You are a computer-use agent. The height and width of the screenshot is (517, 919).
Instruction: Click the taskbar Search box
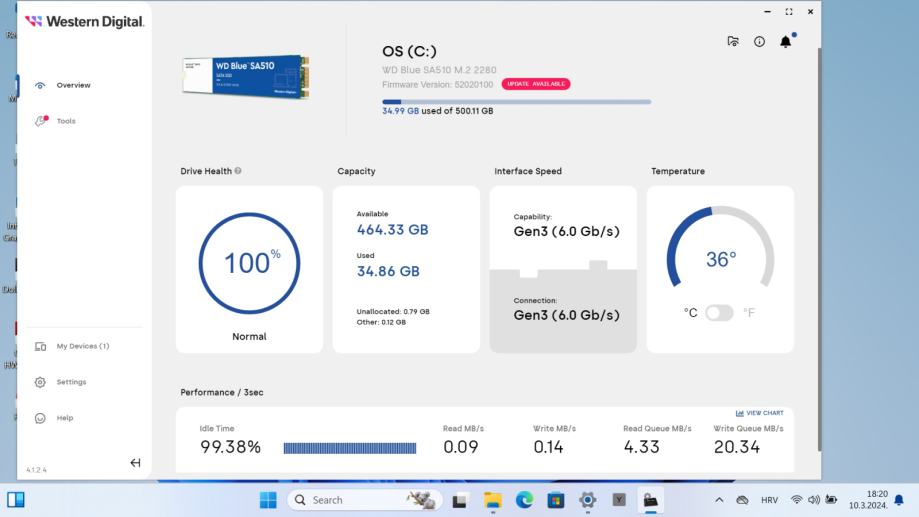[x=347, y=500]
